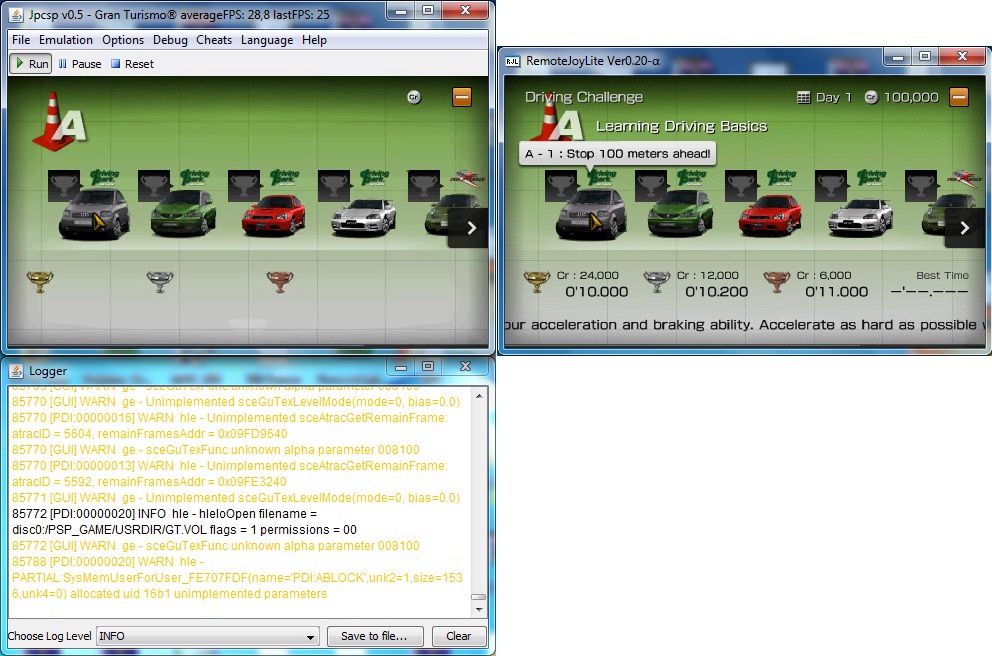Viewport: 992px width, 656px height.
Task: Click the credits coin icon in Jpcsp
Action: (x=414, y=97)
